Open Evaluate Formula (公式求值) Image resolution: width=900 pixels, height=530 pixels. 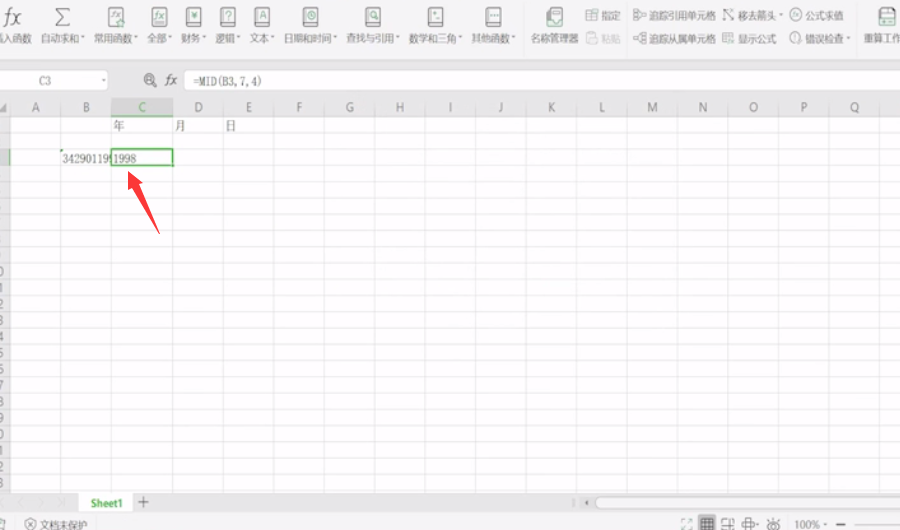816,16
